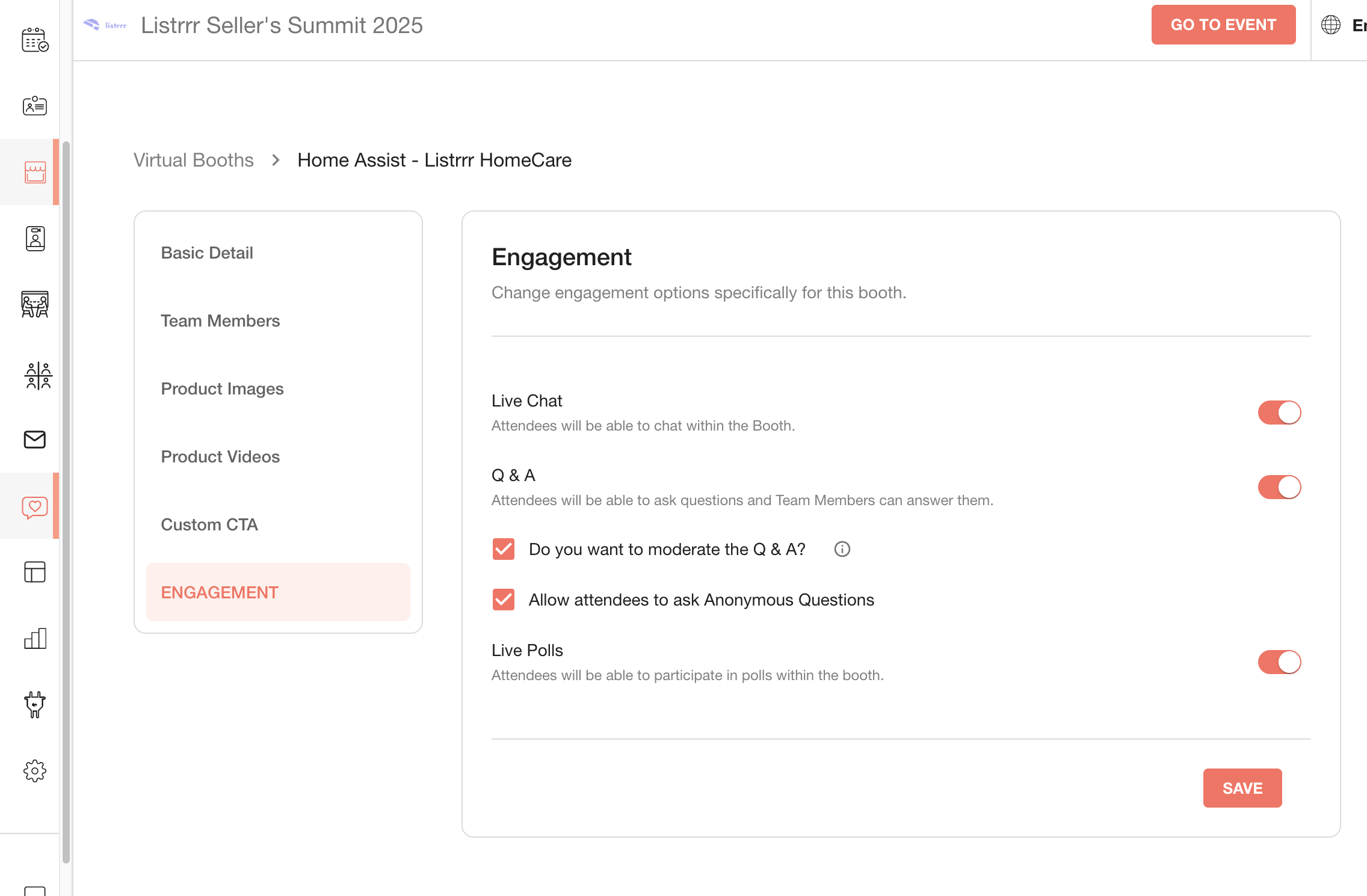The image size is (1367, 896).
Task: Toggle the Q & A switch
Action: pyautogui.click(x=1279, y=487)
